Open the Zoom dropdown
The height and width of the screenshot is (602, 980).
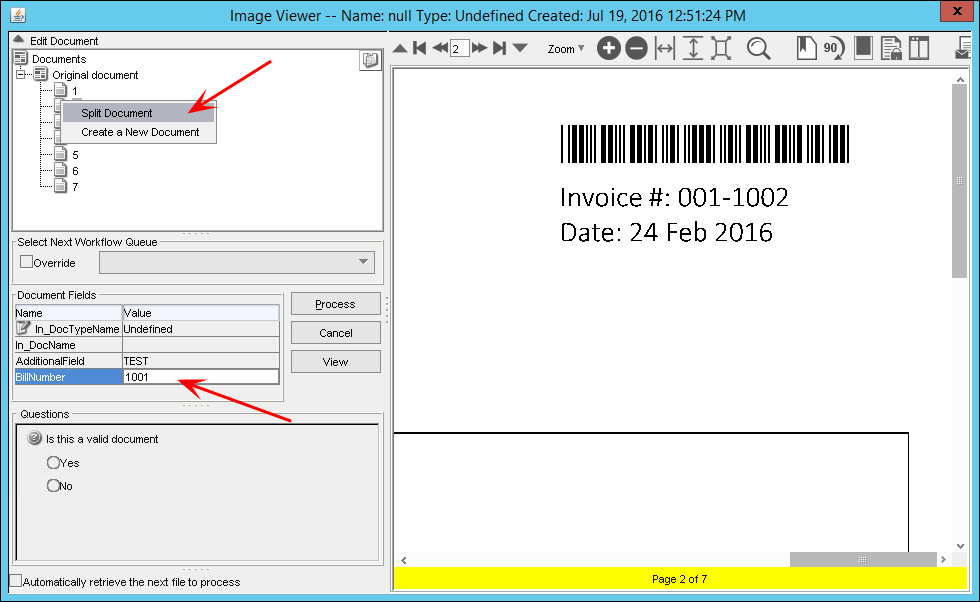pyautogui.click(x=566, y=49)
